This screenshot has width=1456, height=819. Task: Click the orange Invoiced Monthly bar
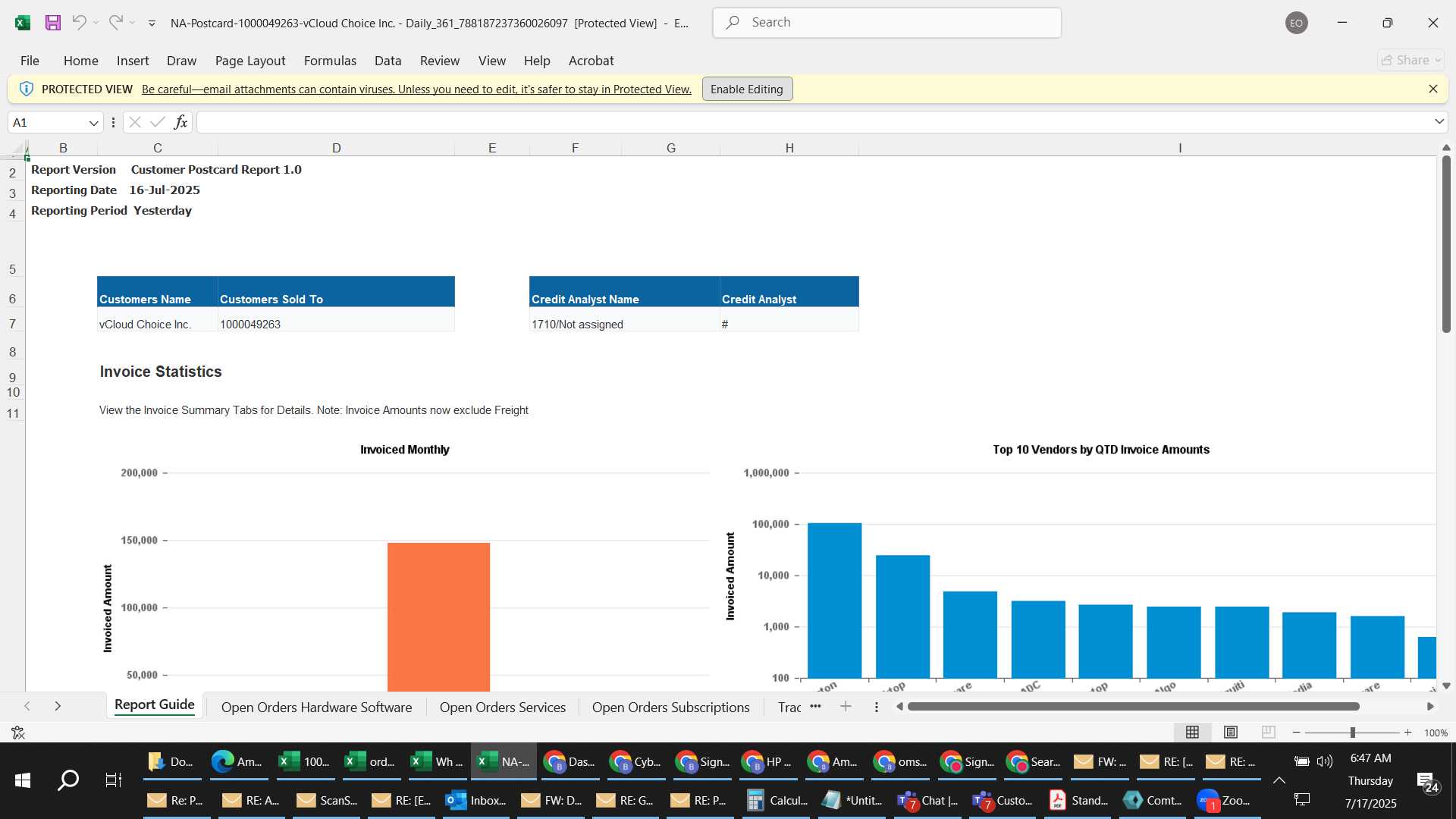pos(438,617)
